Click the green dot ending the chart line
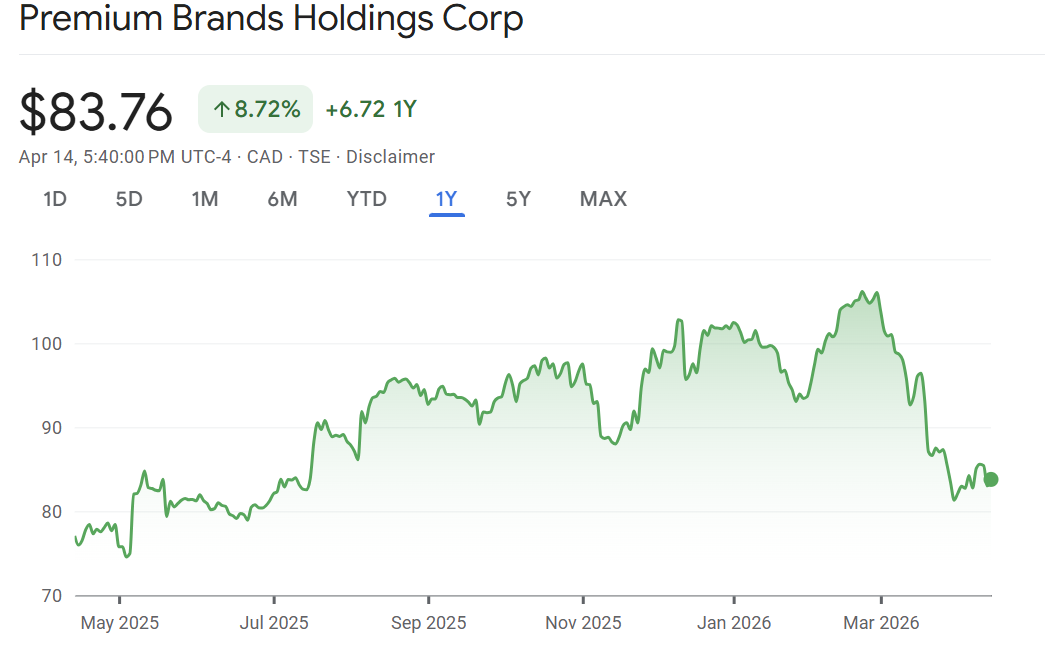 coord(990,479)
